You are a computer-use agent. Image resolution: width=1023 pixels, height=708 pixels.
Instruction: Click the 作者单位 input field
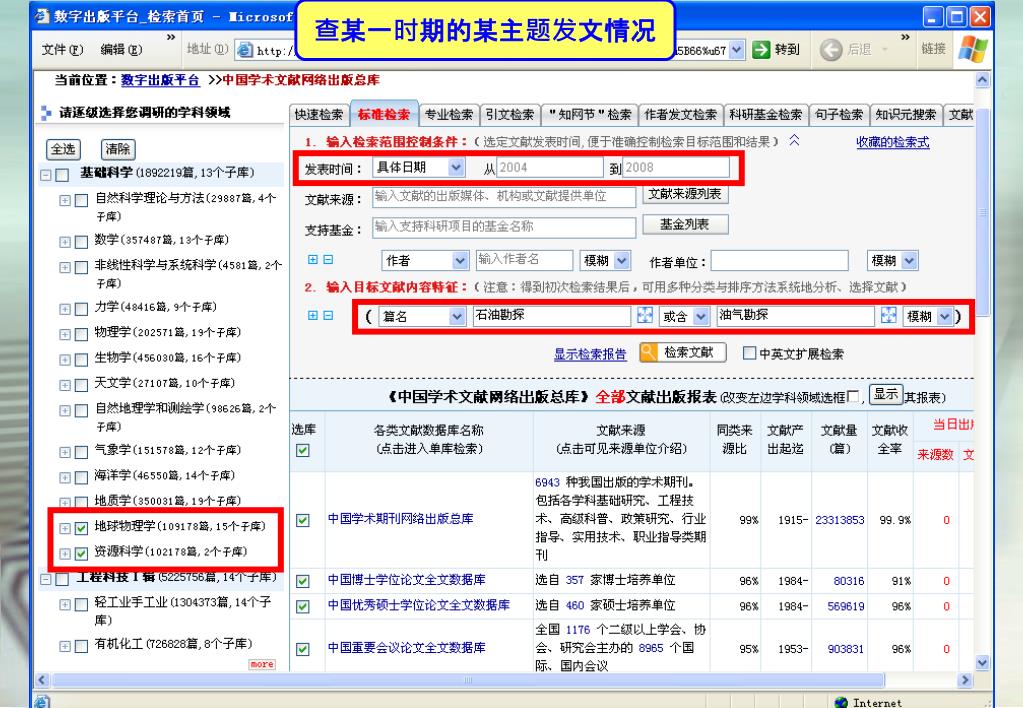(x=780, y=260)
